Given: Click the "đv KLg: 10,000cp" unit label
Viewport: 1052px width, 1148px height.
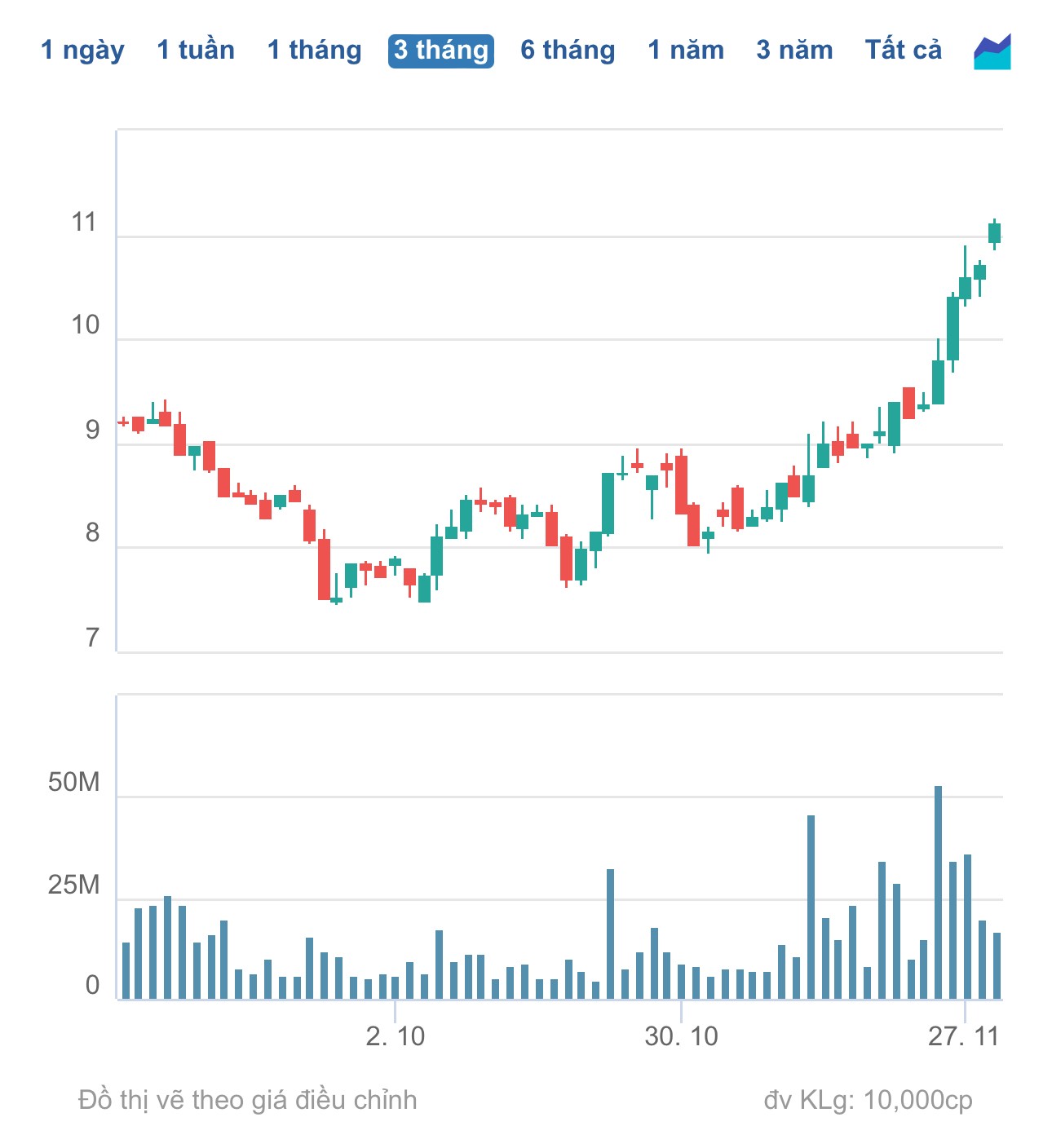Looking at the screenshot, I should point(868,1100).
